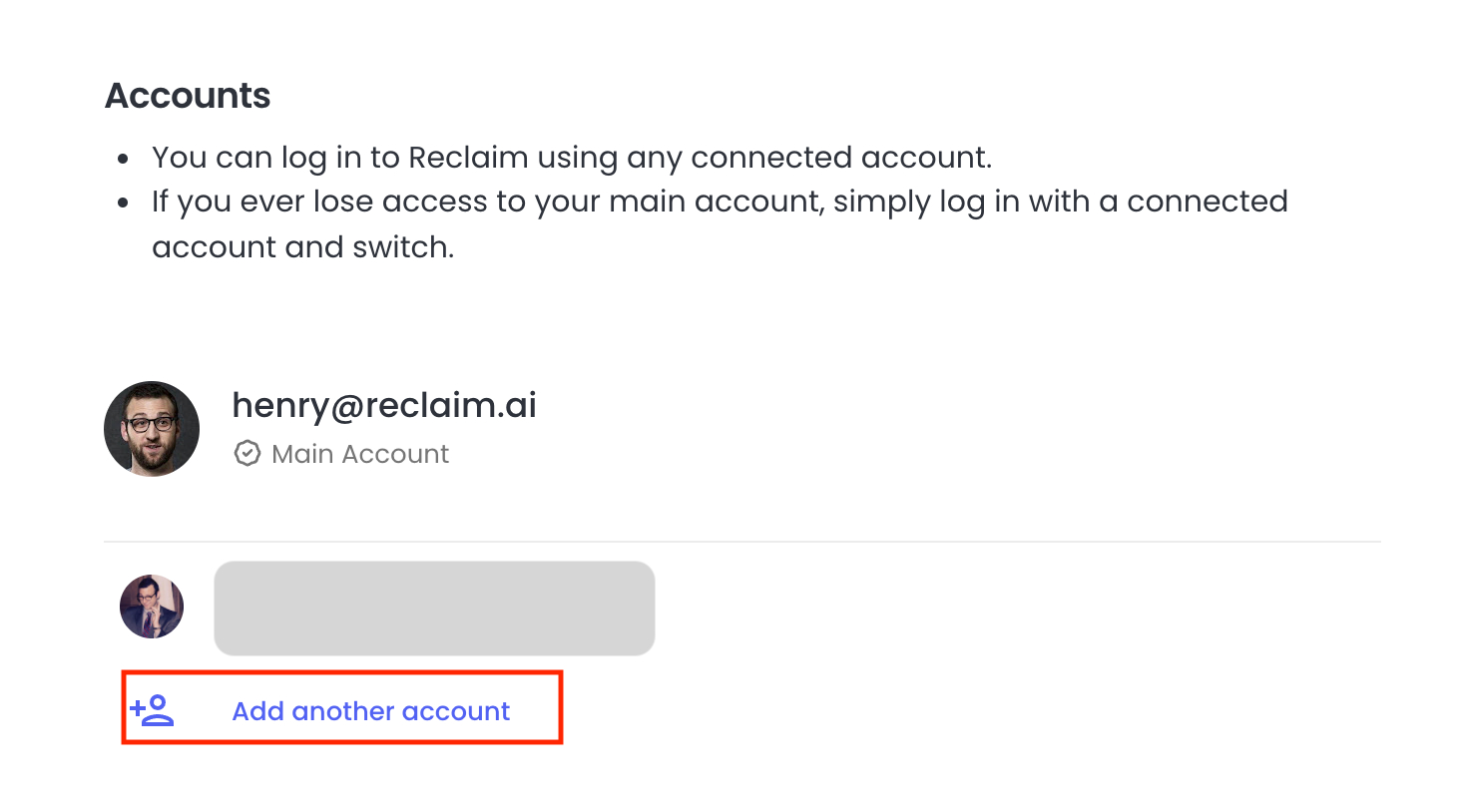Click "connected account." ending the first bullet
The image size is (1469, 812).
pos(841,158)
